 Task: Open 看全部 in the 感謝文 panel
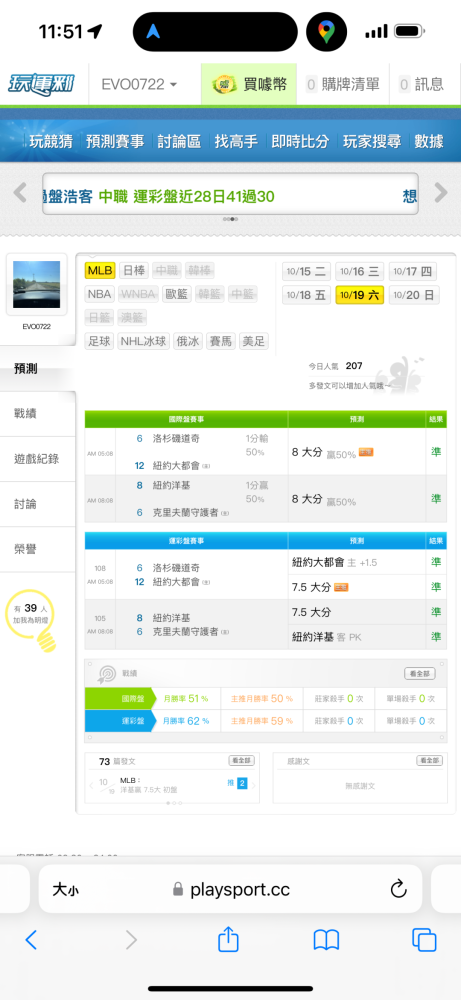coord(429,761)
